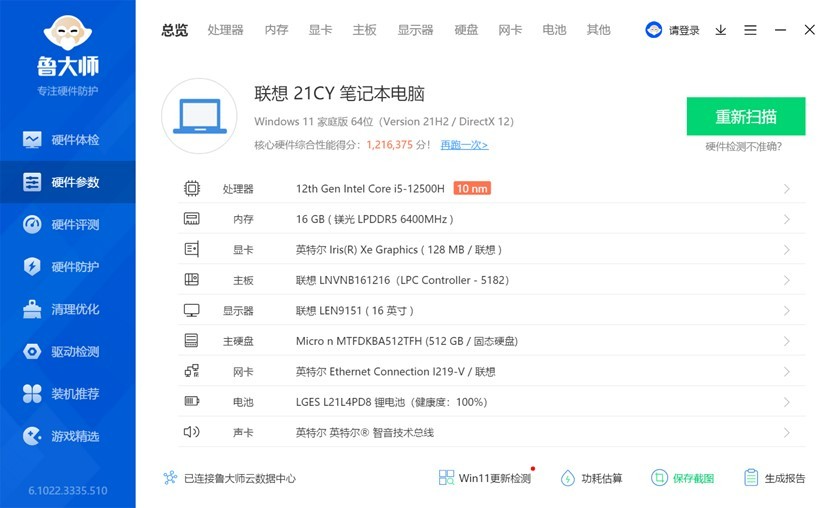Click 联想 21CY 笔记本电脑 title
The height and width of the screenshot is (508, 831).
point(339,93)
